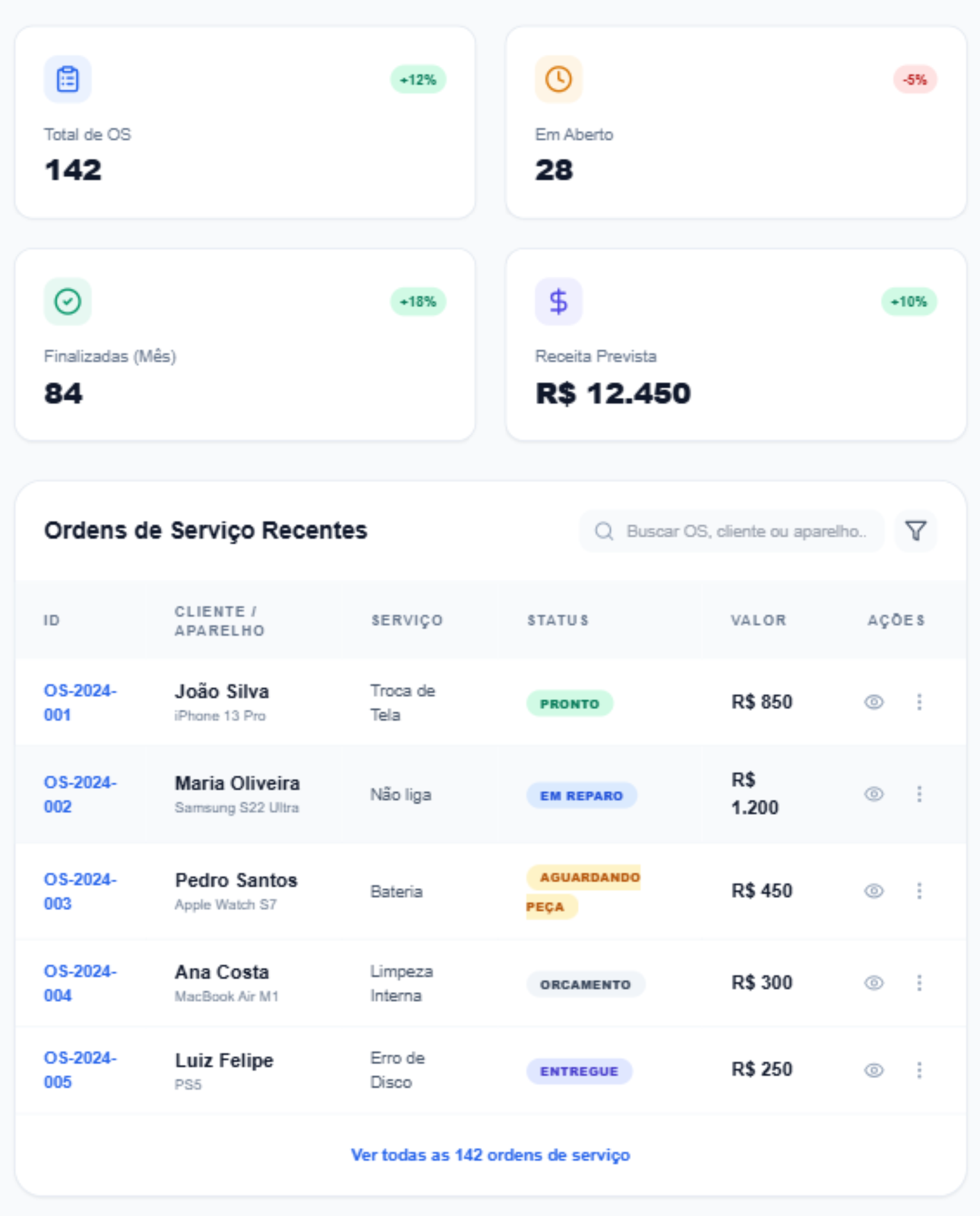View details of João Silva's order via eye icon
Image resolution: width=980 pixels, height=1216 pixels.
coord(873,702)
